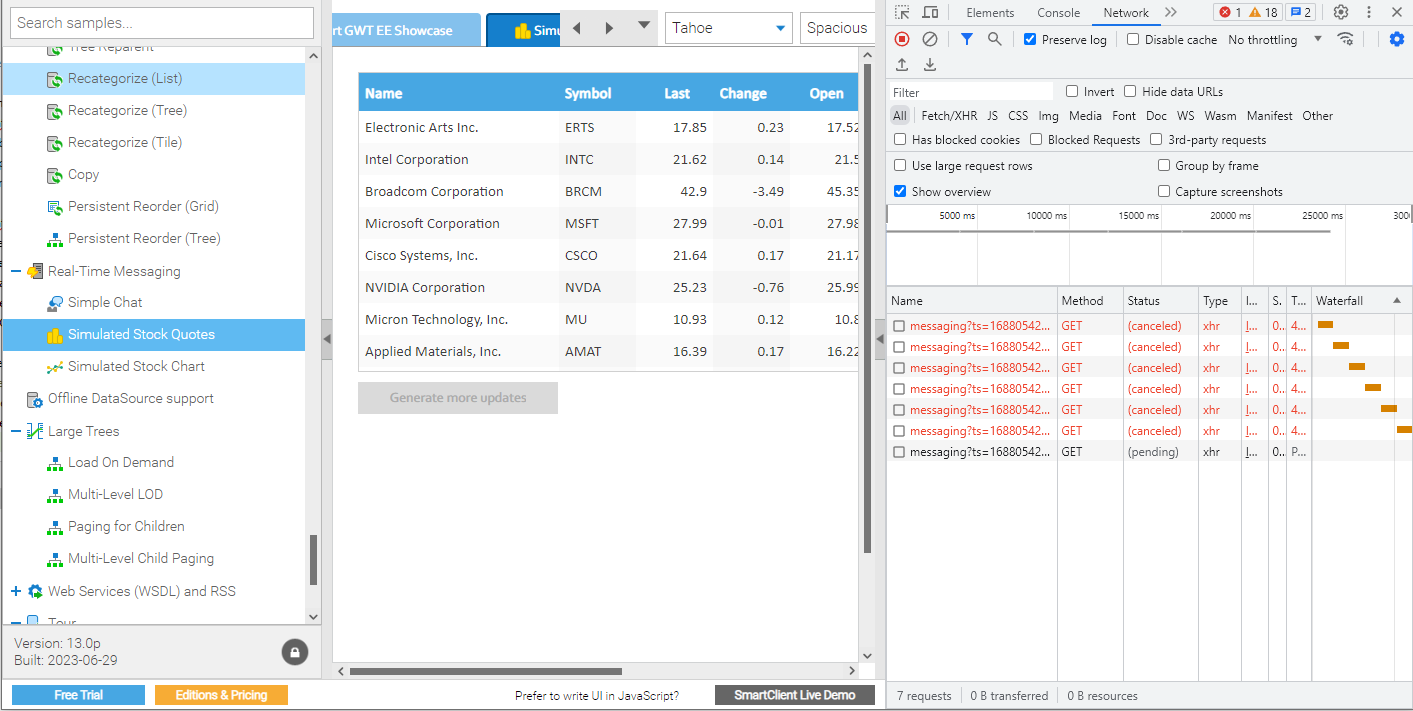Clear the network log
1413x711 pixels.
pyautogui.click(x=930, y=39)
